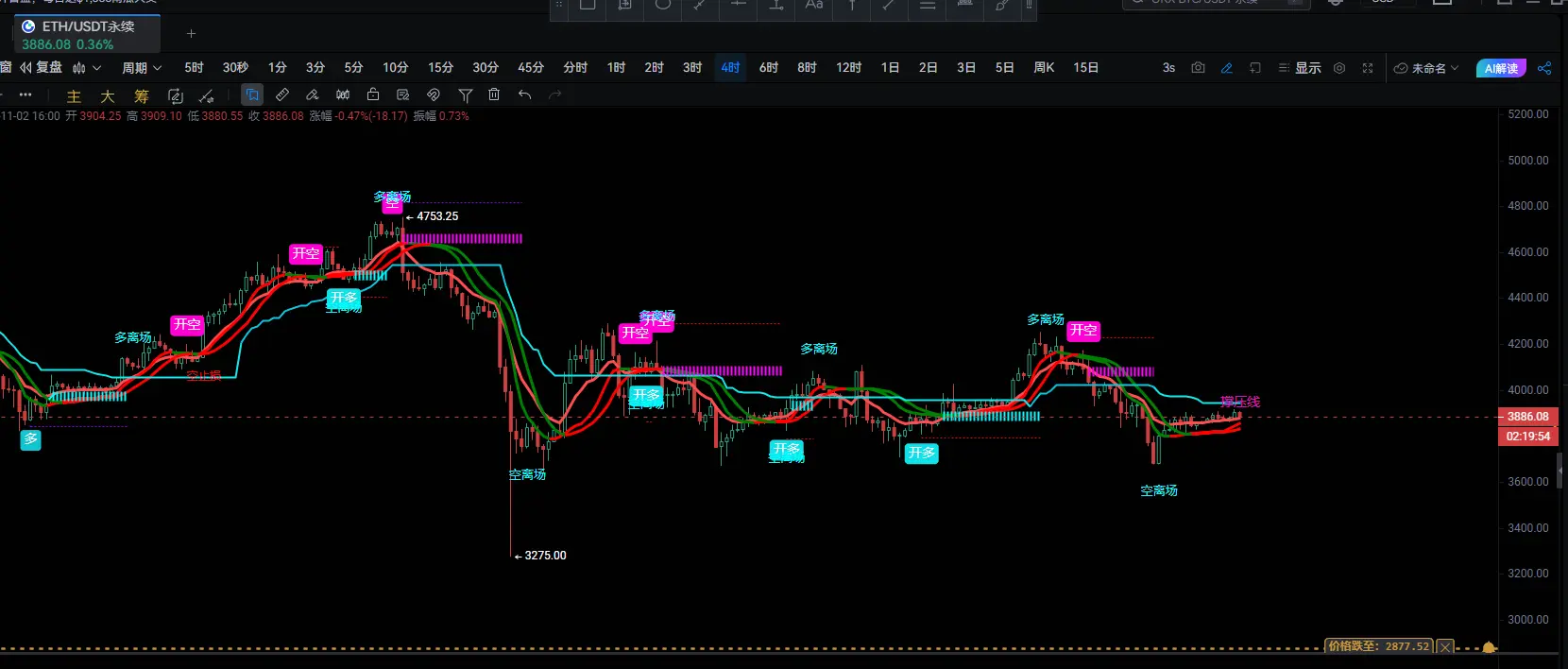
Task: Open the 复盘 replay mode
Action: tap(42, 68)
